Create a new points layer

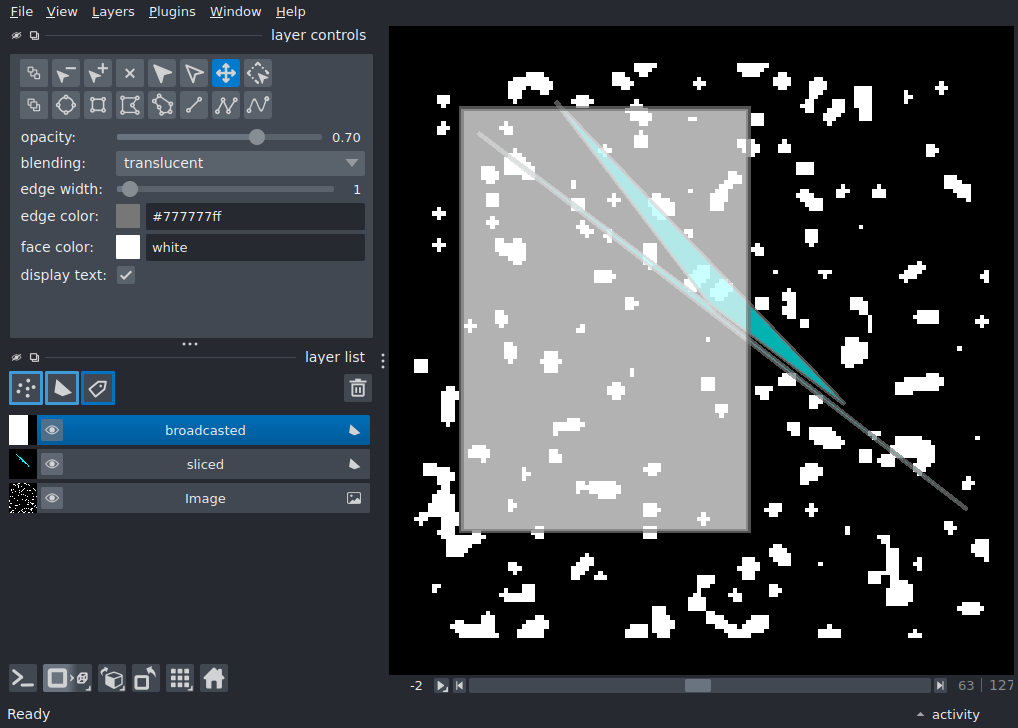click(x=26, y=388)
